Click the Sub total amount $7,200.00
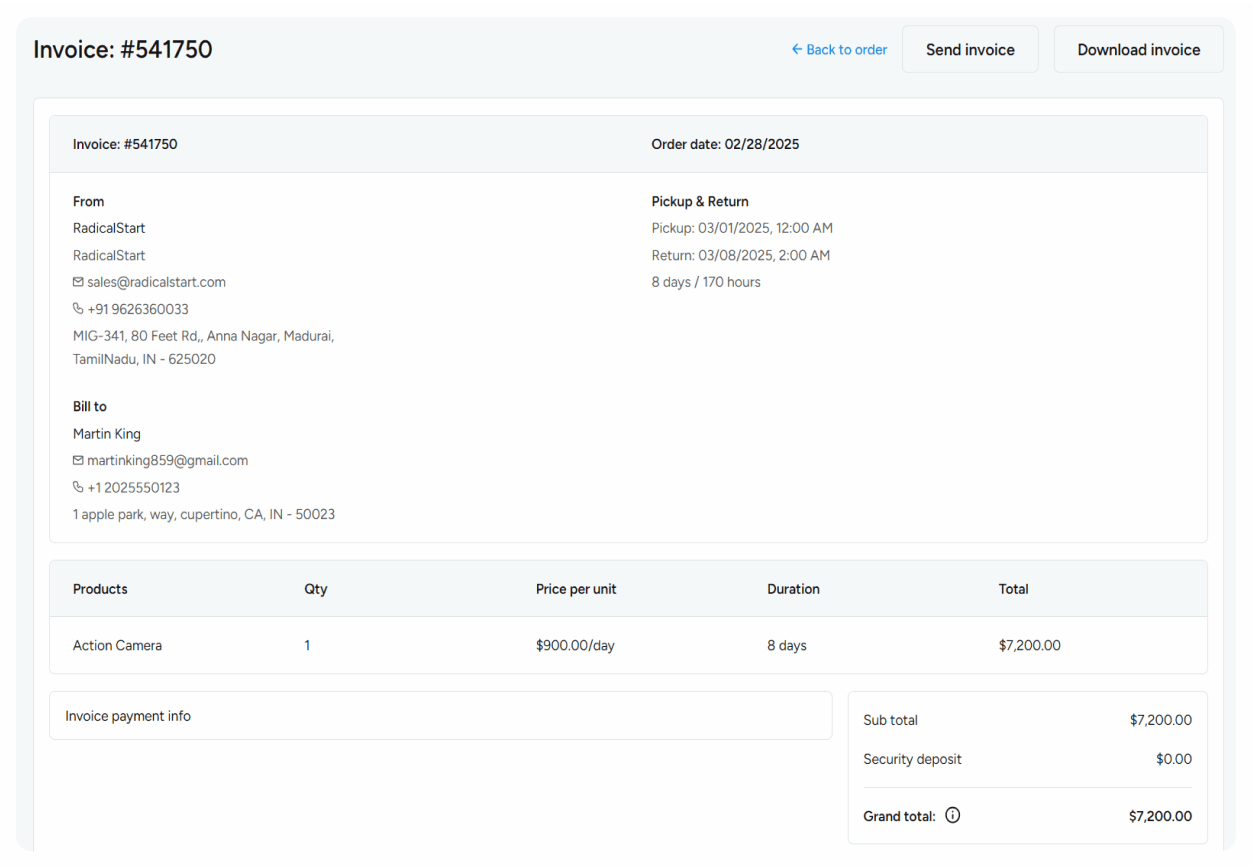 (x=1162, y=720)
